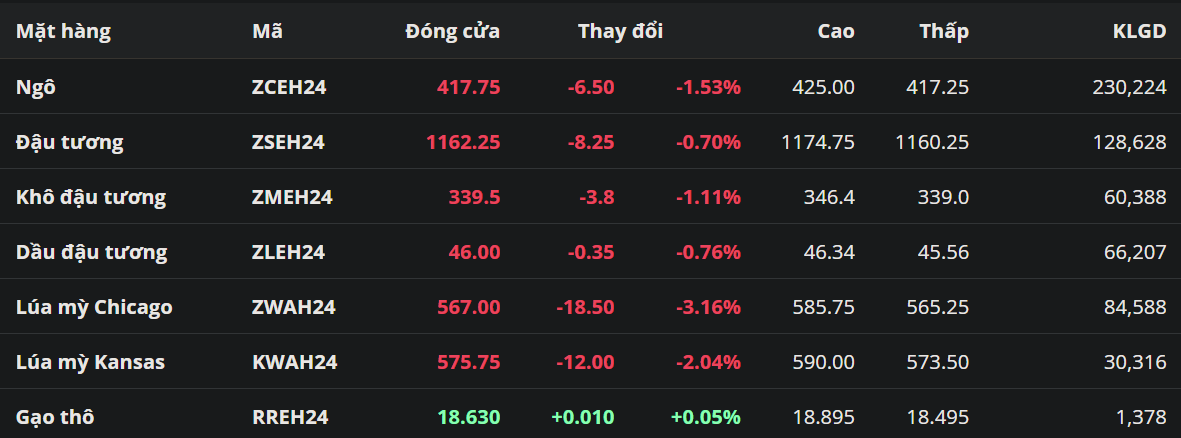This screenshot has width=1181, height=438.
Task: Click the Mặt hàng column header
Action: [63, 31]
